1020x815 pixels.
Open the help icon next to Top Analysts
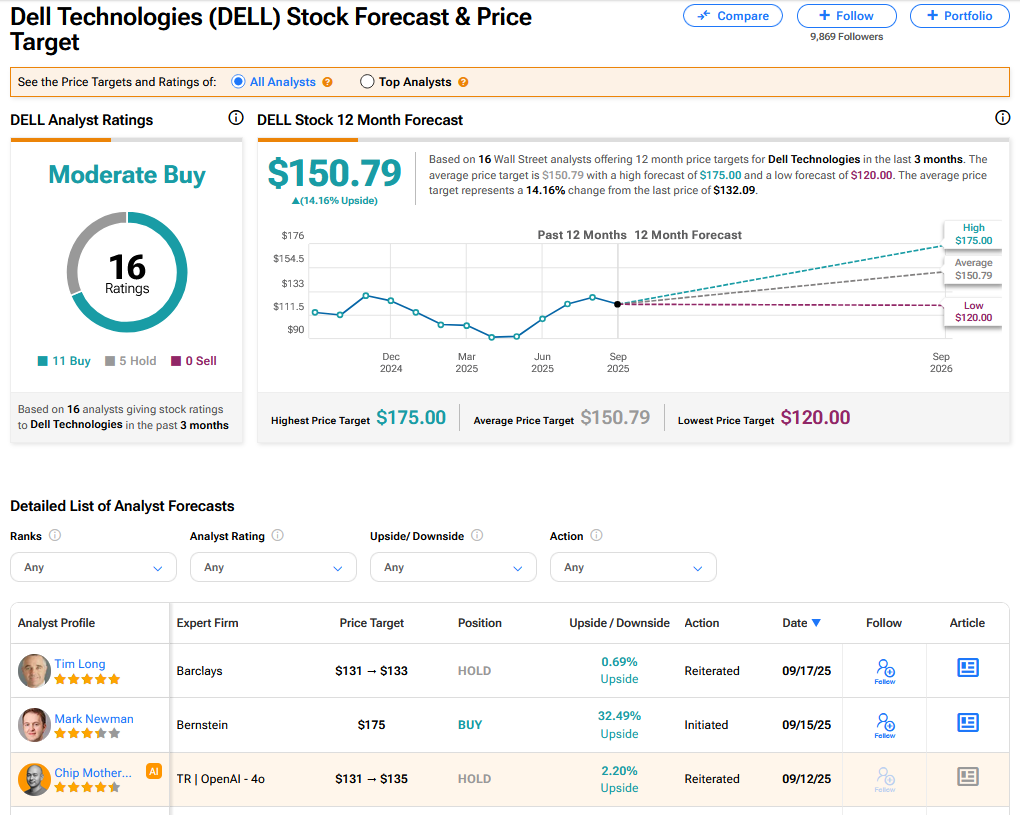[x=463, y=82]
